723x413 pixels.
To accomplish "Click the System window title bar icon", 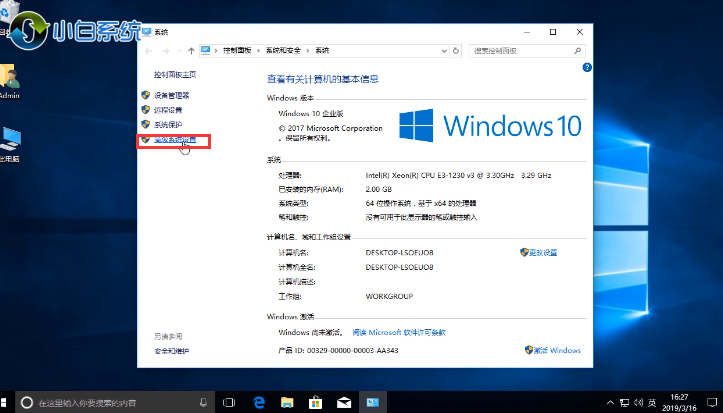I will pyautogui.click(x=147, y=32).
